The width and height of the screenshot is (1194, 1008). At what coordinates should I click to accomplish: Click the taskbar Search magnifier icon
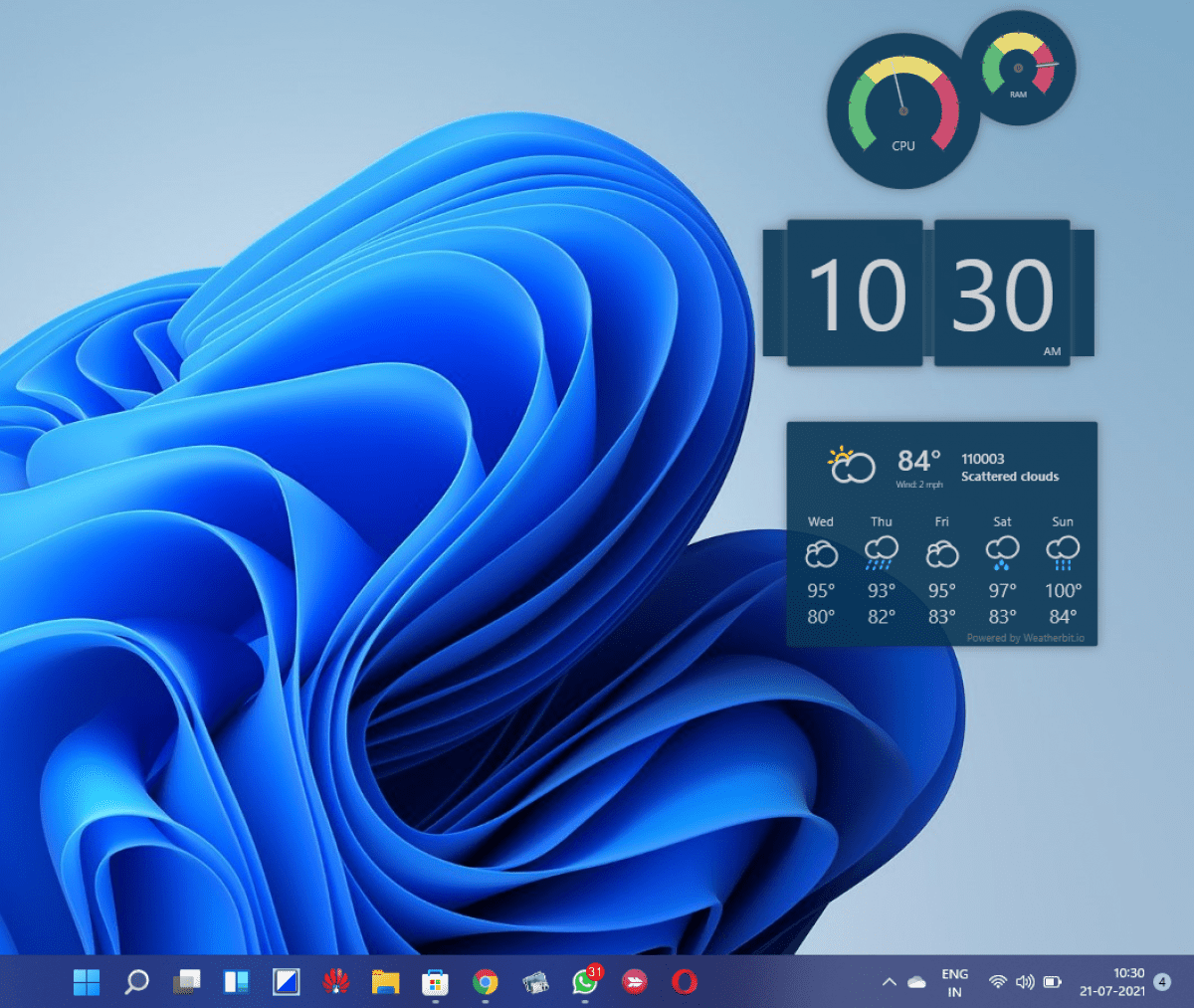click(136, 982)
